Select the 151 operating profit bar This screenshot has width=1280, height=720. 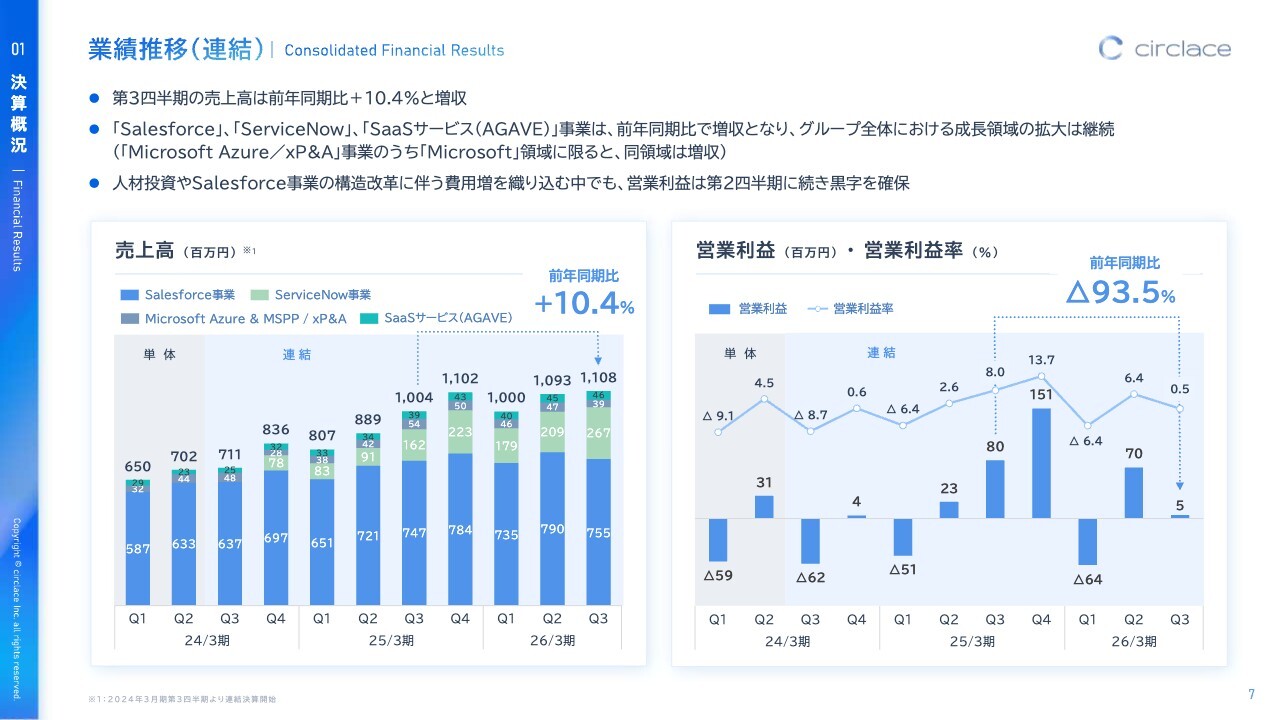pos(1041,463)
